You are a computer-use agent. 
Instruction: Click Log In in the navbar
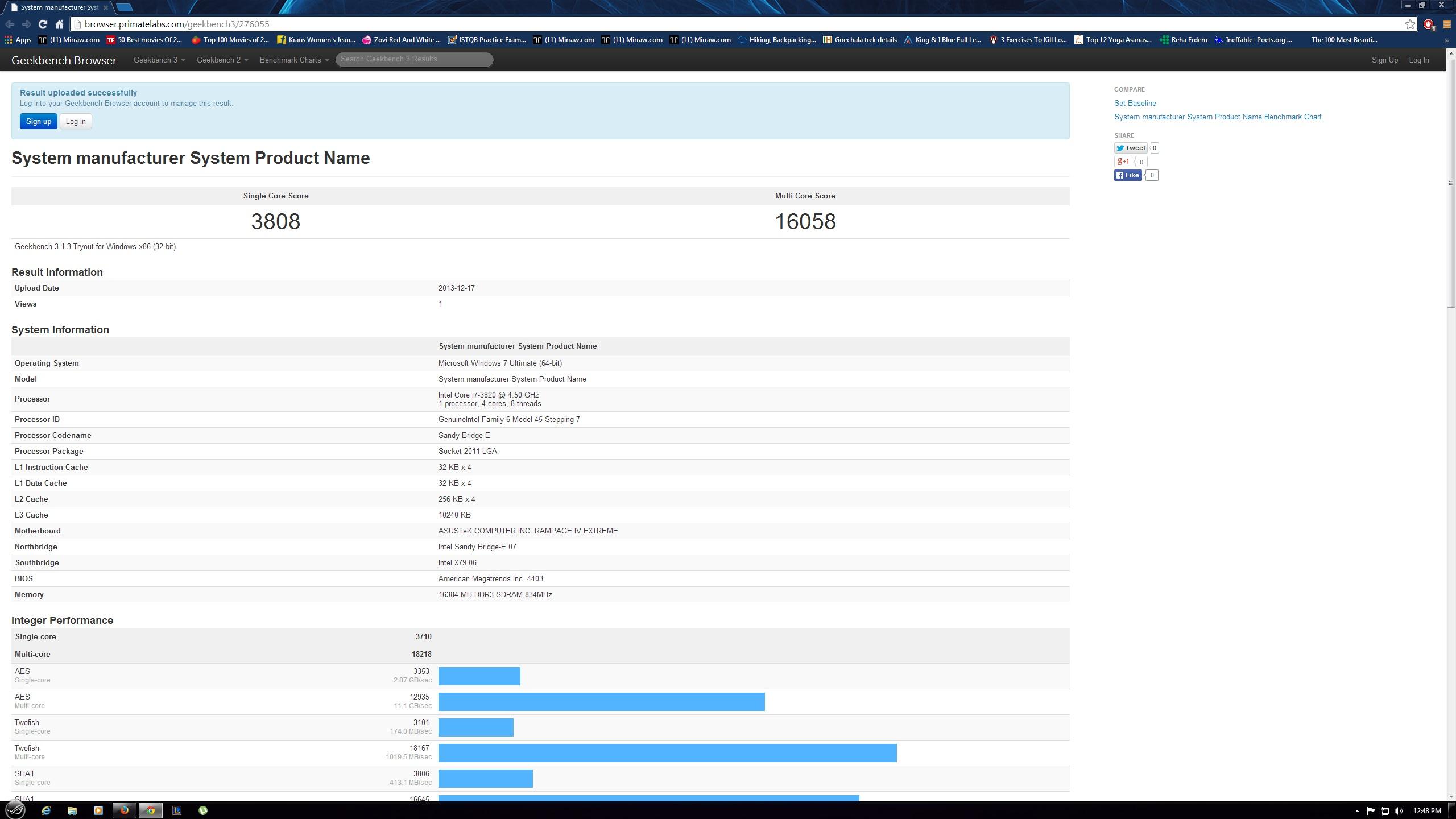(1418, 60)
